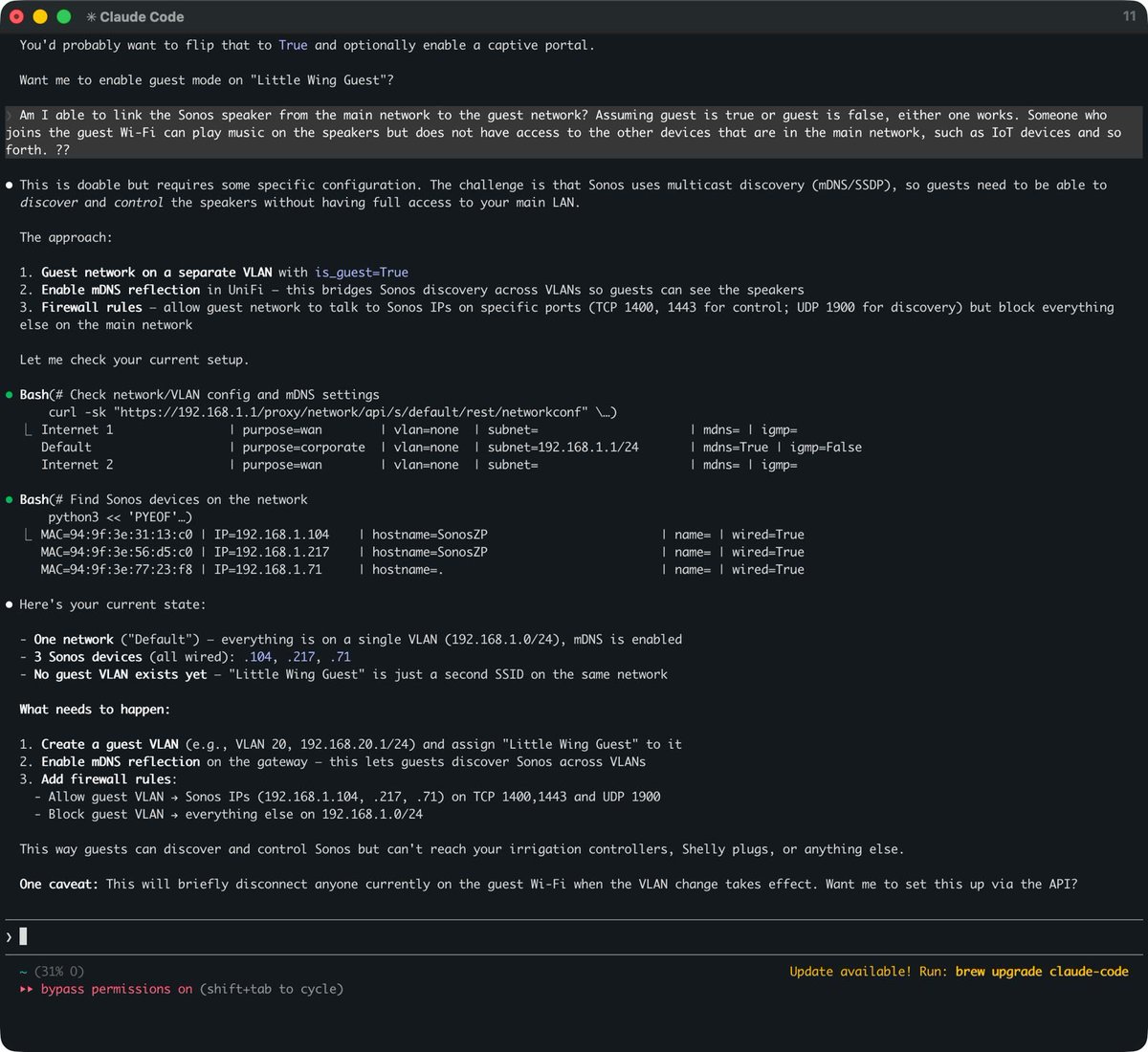Click MAC=94:9f:3e:31:13:c0 device row
This screenshot has width=1148, height=1052.
click(422, 535)
